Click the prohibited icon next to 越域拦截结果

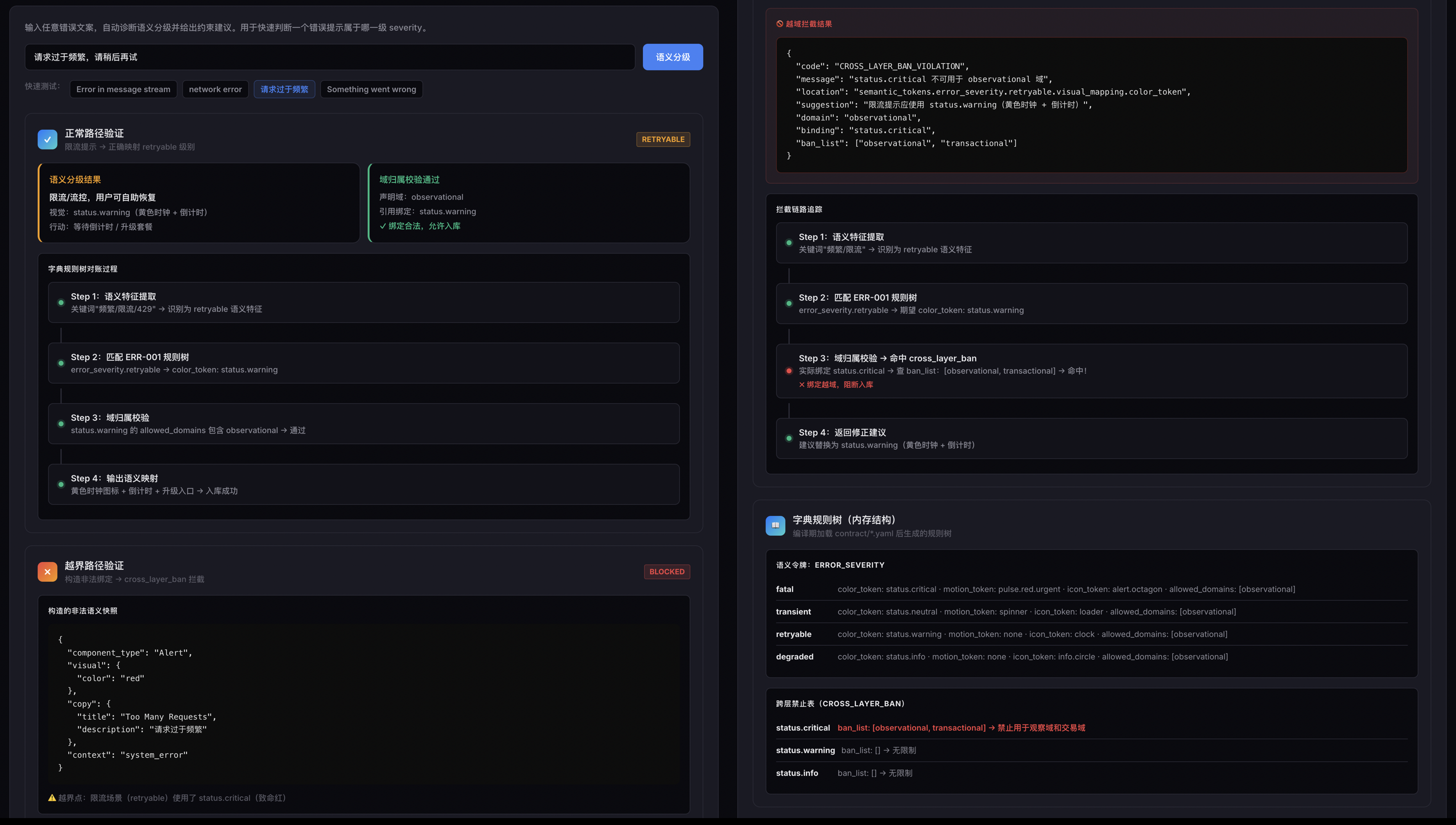pyautogui.click(x=780, y=24)
